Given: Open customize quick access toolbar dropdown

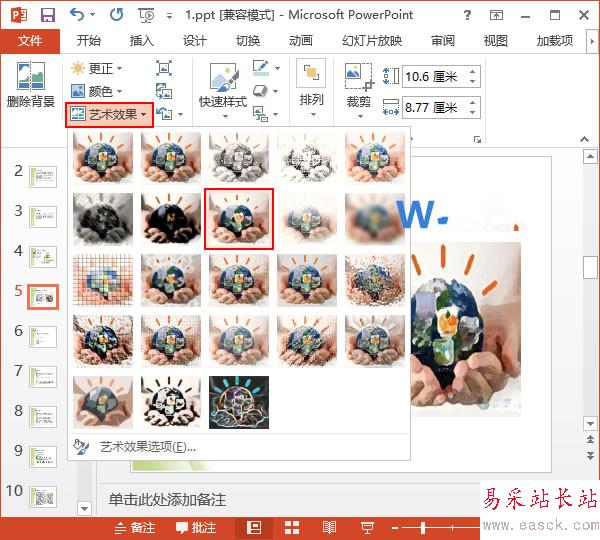Looking at the screenshot, I should (169, 16).
